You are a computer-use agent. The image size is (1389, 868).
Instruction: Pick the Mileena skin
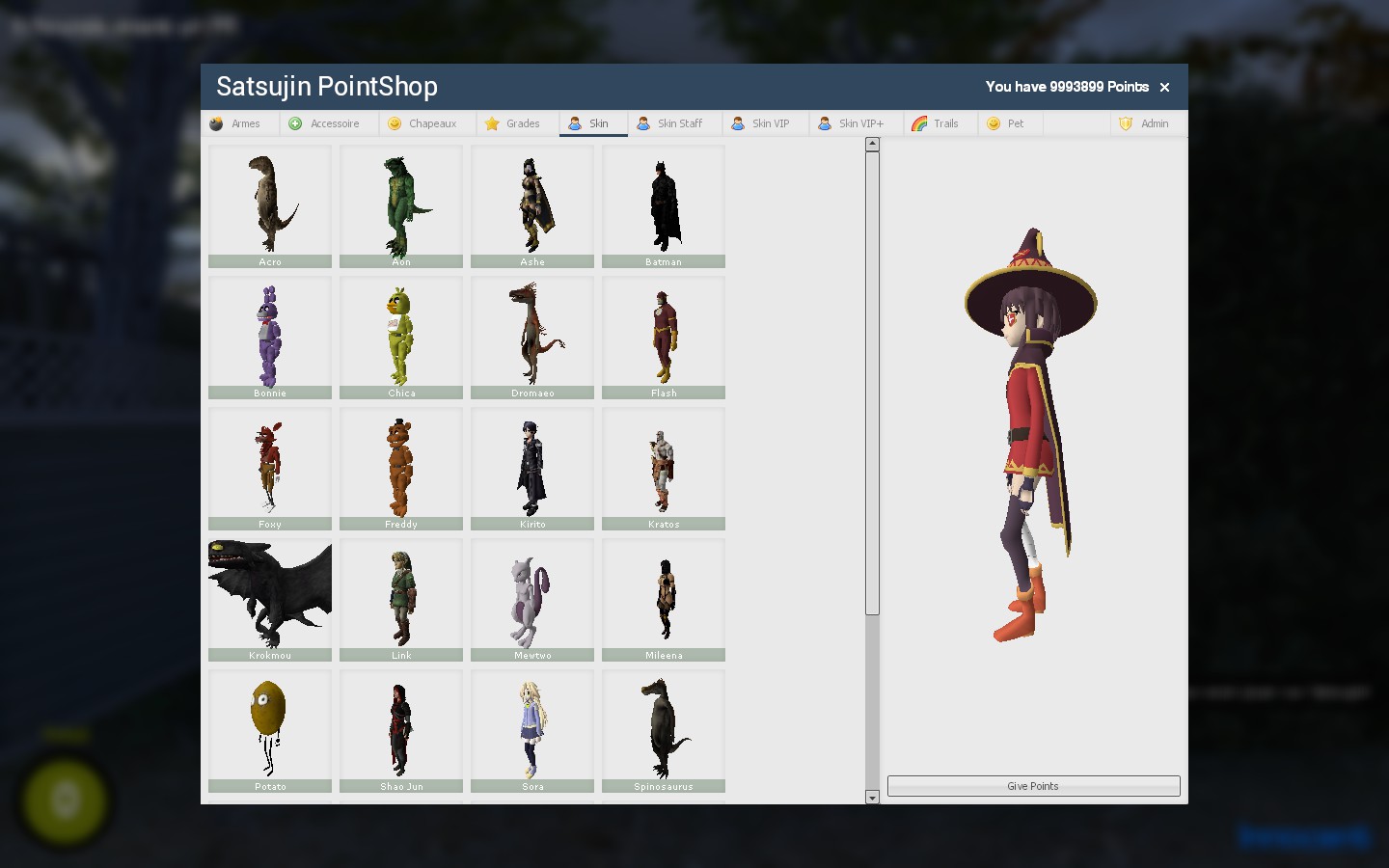[664, 600]
